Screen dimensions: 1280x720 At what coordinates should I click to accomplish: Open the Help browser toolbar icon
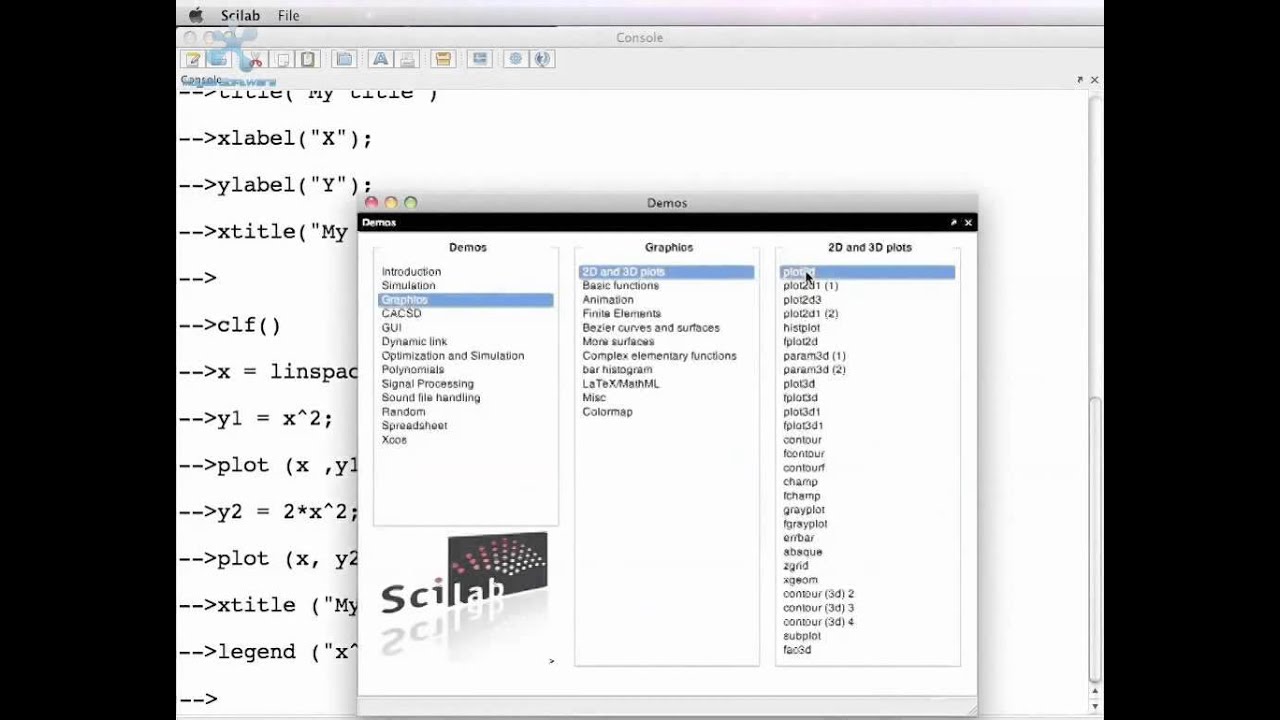542,59
